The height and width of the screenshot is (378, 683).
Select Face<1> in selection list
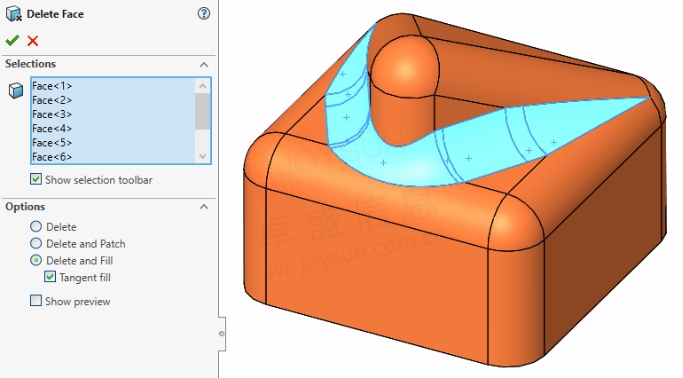tap(113, 86)
